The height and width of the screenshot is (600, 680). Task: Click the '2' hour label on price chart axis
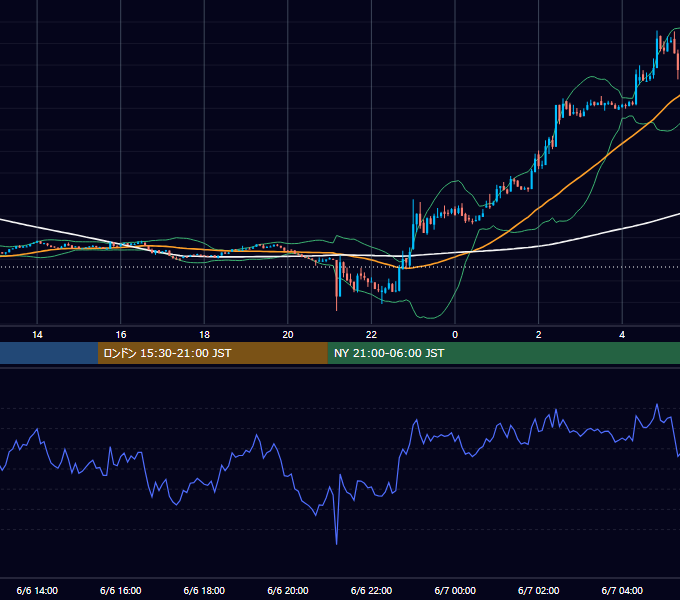point(539,335)
